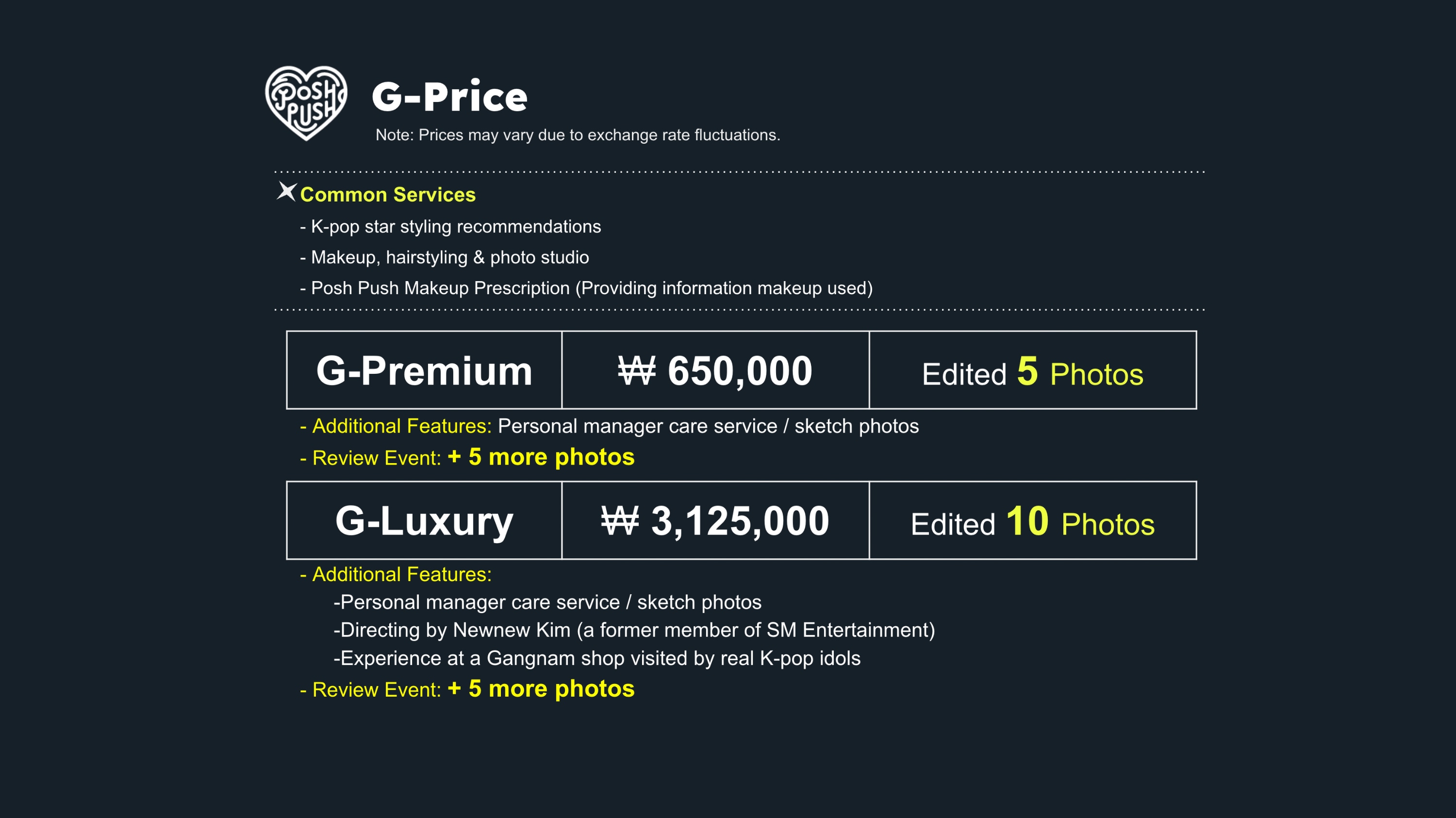The height and width of the screenshot is (818, 1456).
Task: Click G-Premium's Additional Features label
Action: point(401,426)
